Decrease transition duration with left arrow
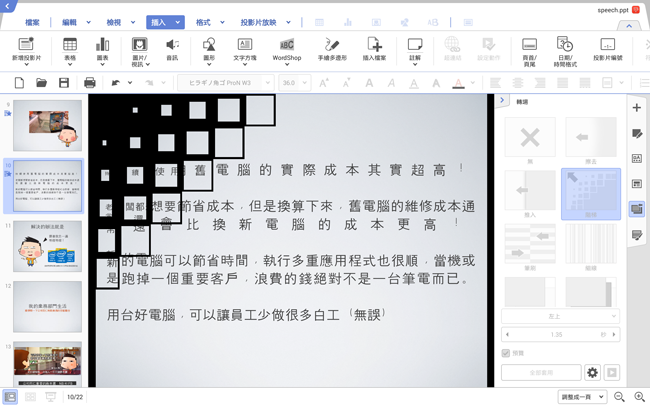Screen dimensions: 650x406 point(508,334)
